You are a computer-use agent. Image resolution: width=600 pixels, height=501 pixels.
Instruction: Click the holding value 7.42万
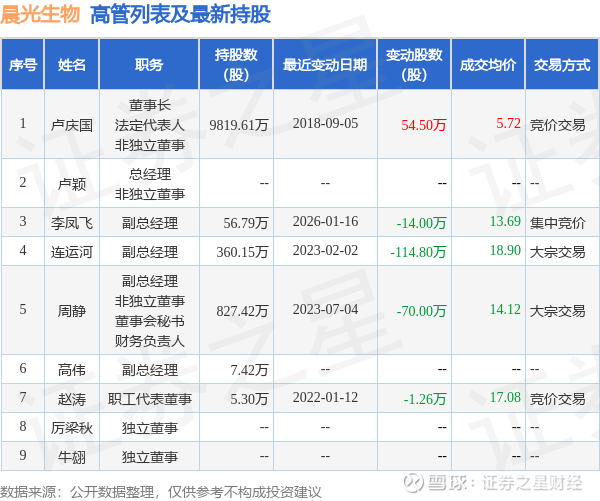tap(249, 370)
